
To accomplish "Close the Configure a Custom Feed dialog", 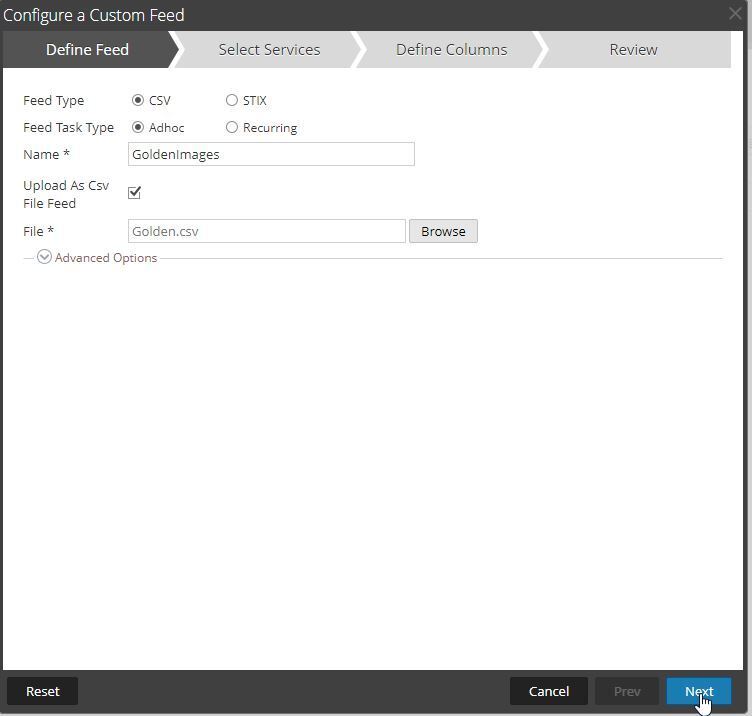I will (x=735, y=14).
